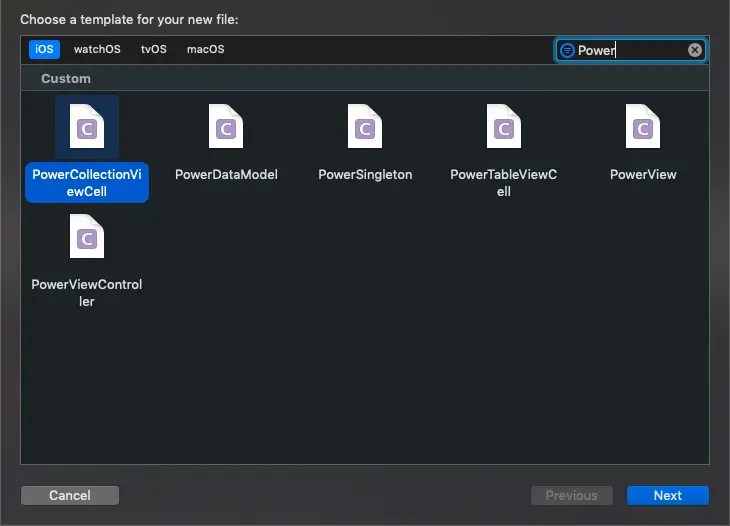Click the PowerDataModel label text

226,175
